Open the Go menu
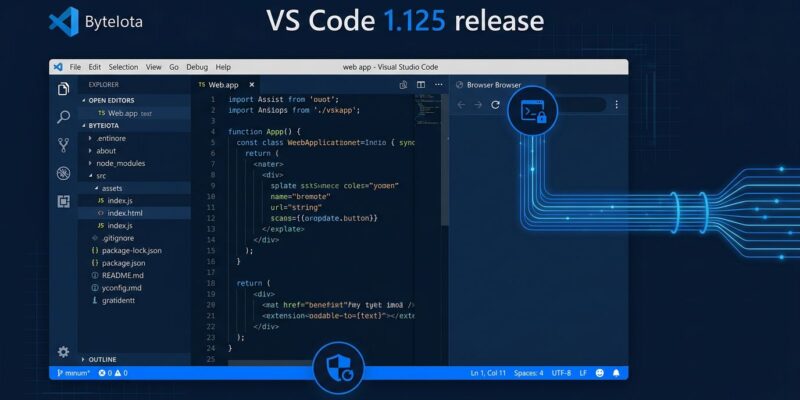800x400 pixels. click(174, 67)
